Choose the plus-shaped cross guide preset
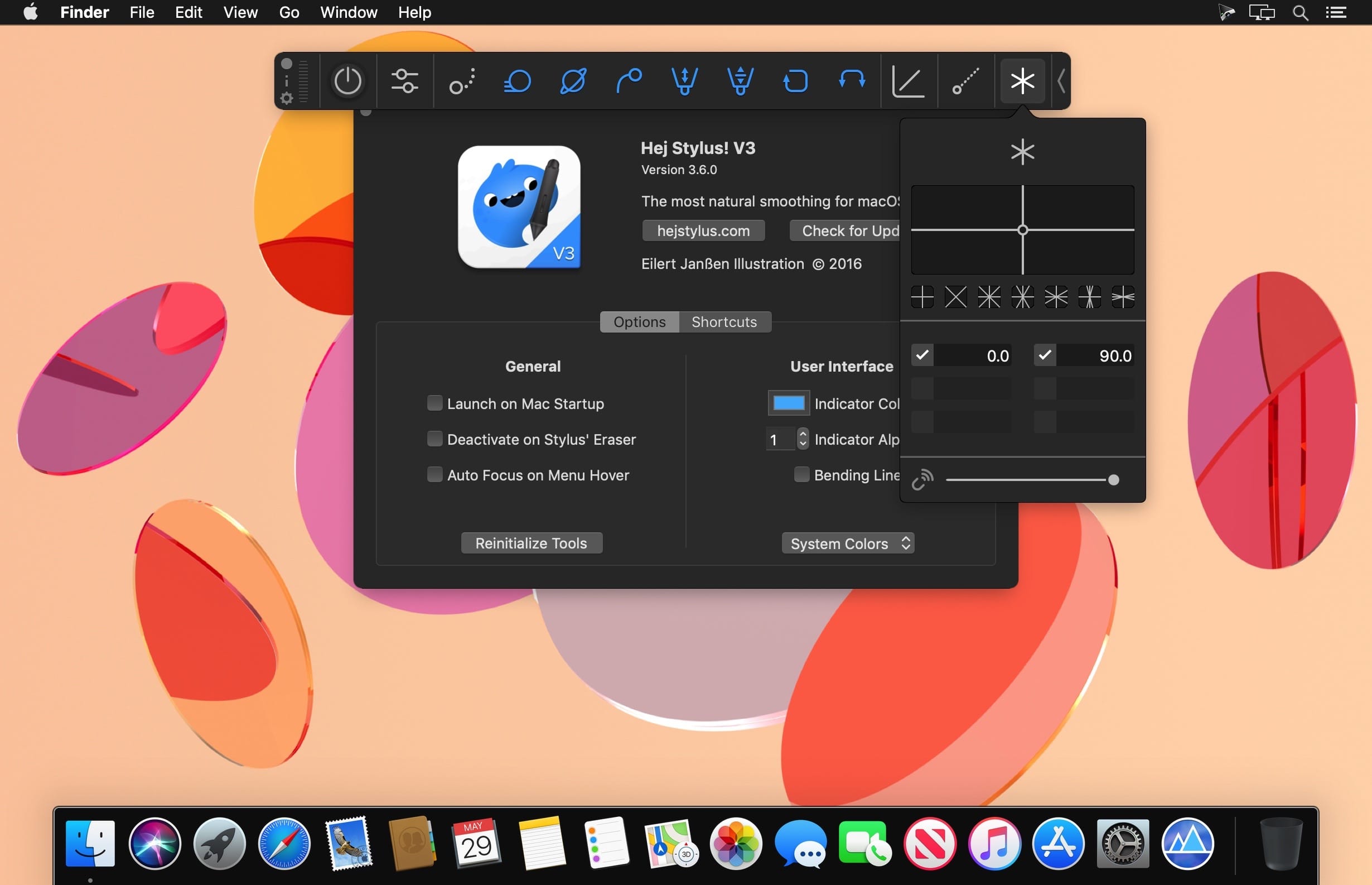1372x885 pixels. (x=922, y=297)
